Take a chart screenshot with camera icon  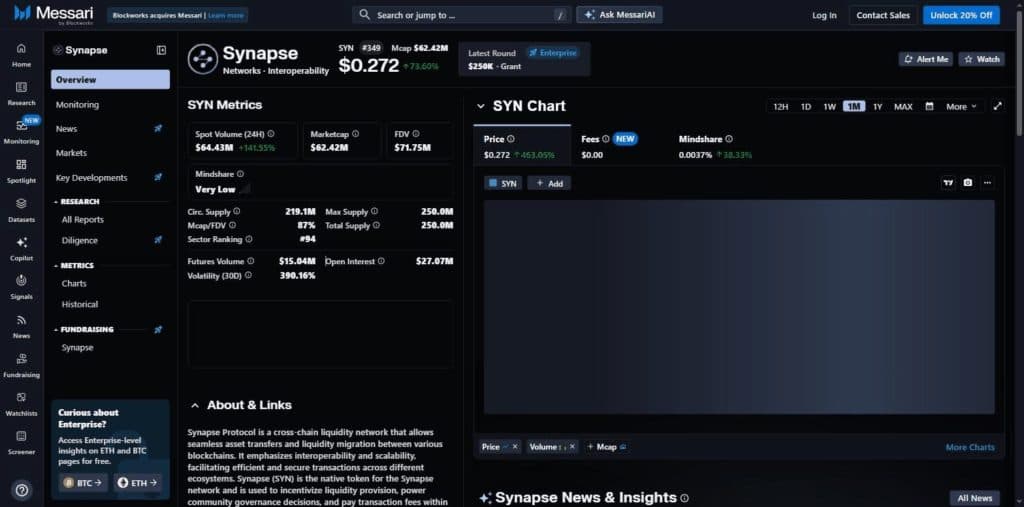pos(967,183)
